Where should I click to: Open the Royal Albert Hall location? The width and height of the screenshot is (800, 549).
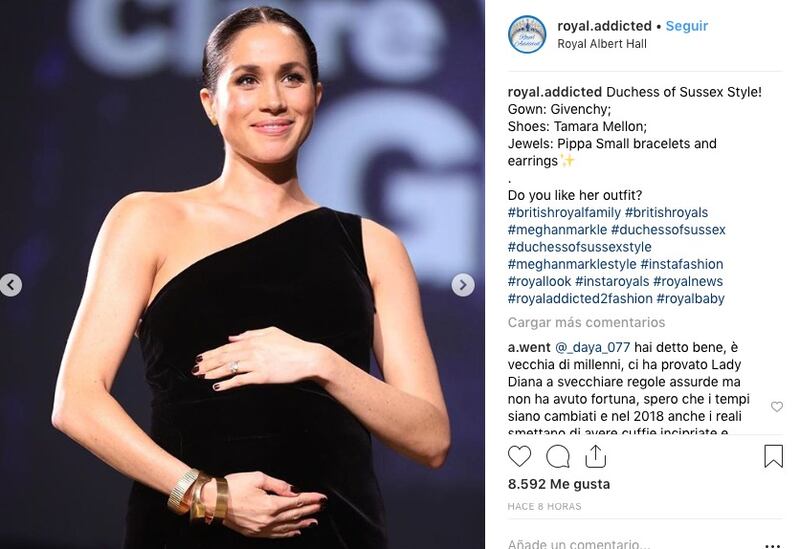coord(602,44)
